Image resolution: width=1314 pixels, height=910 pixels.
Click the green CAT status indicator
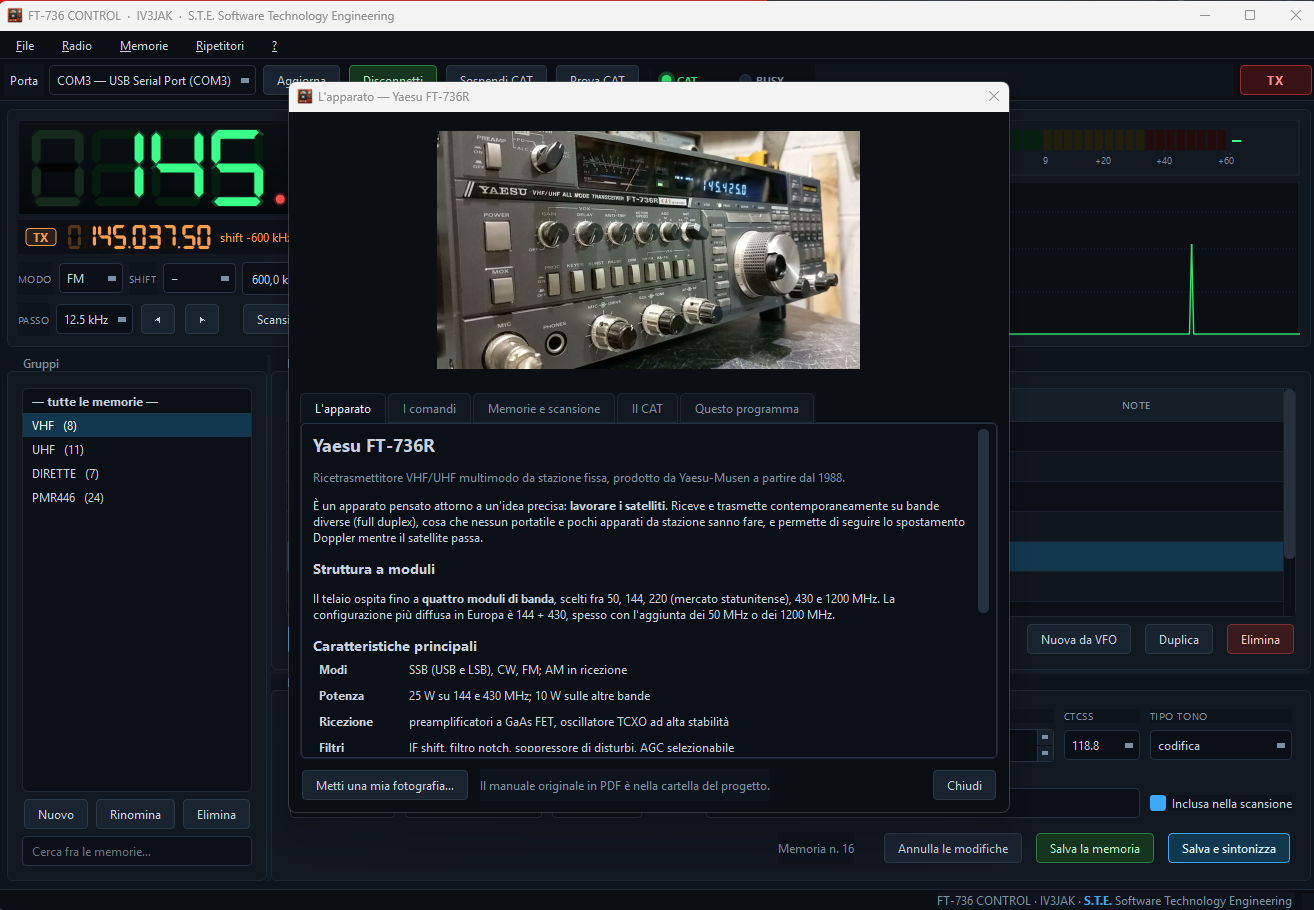click(x=665, y=80)
